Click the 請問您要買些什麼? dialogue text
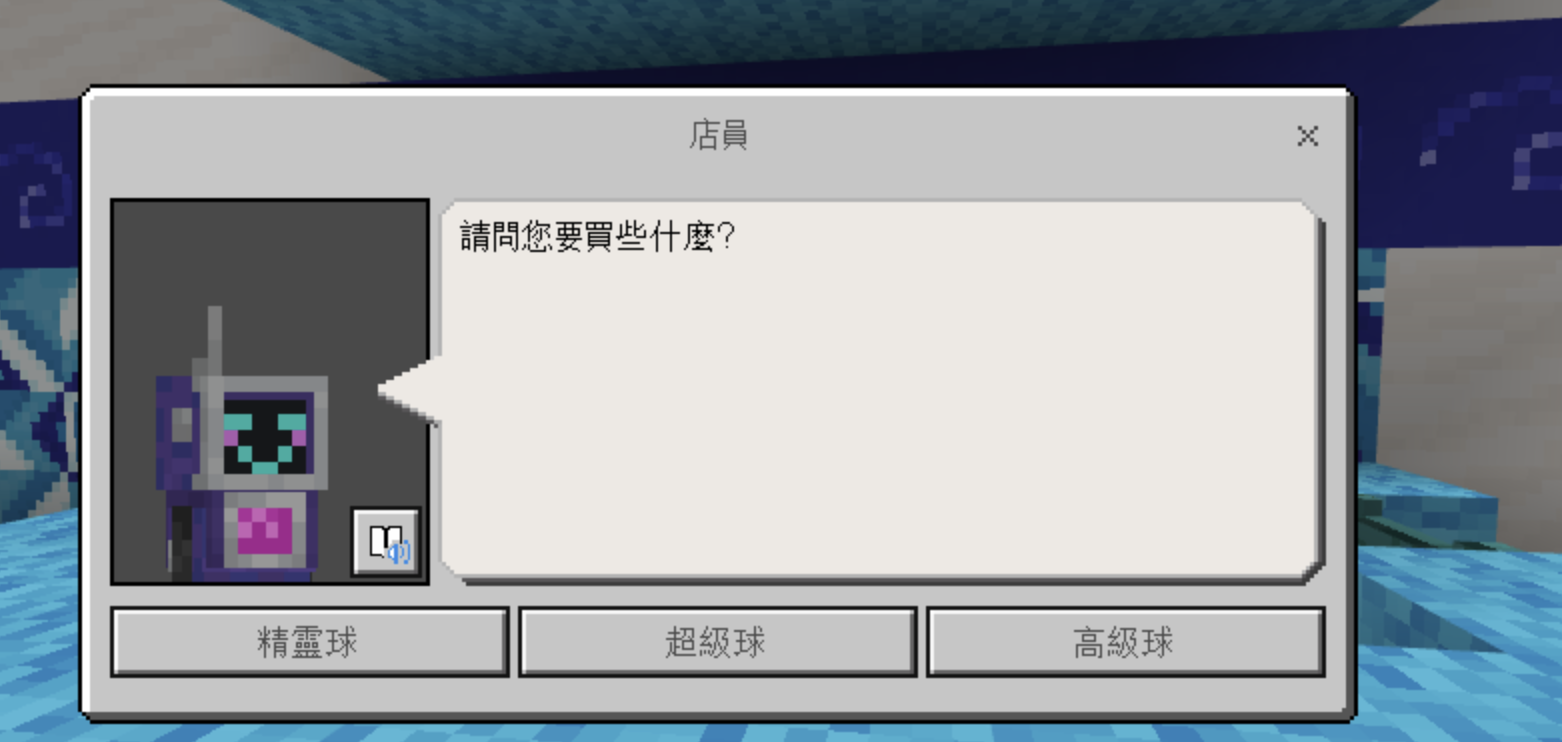 (x=598, y=238)
